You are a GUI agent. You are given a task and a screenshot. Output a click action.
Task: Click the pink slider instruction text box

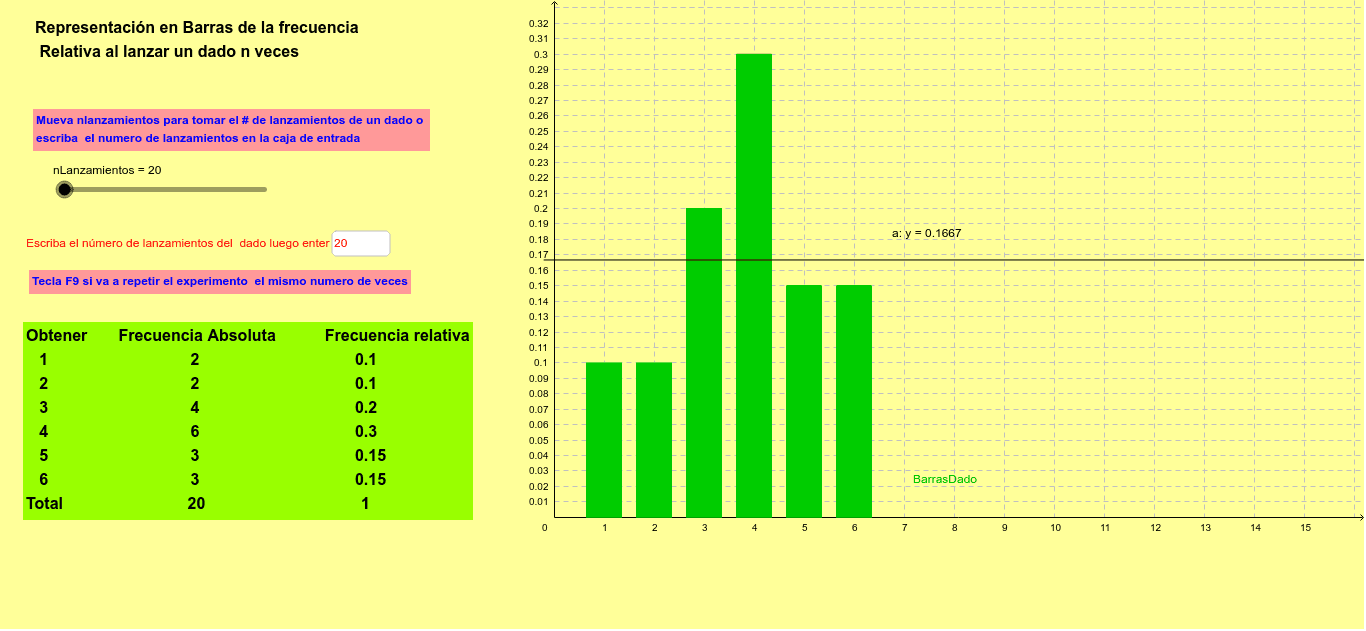click(231, 129)
